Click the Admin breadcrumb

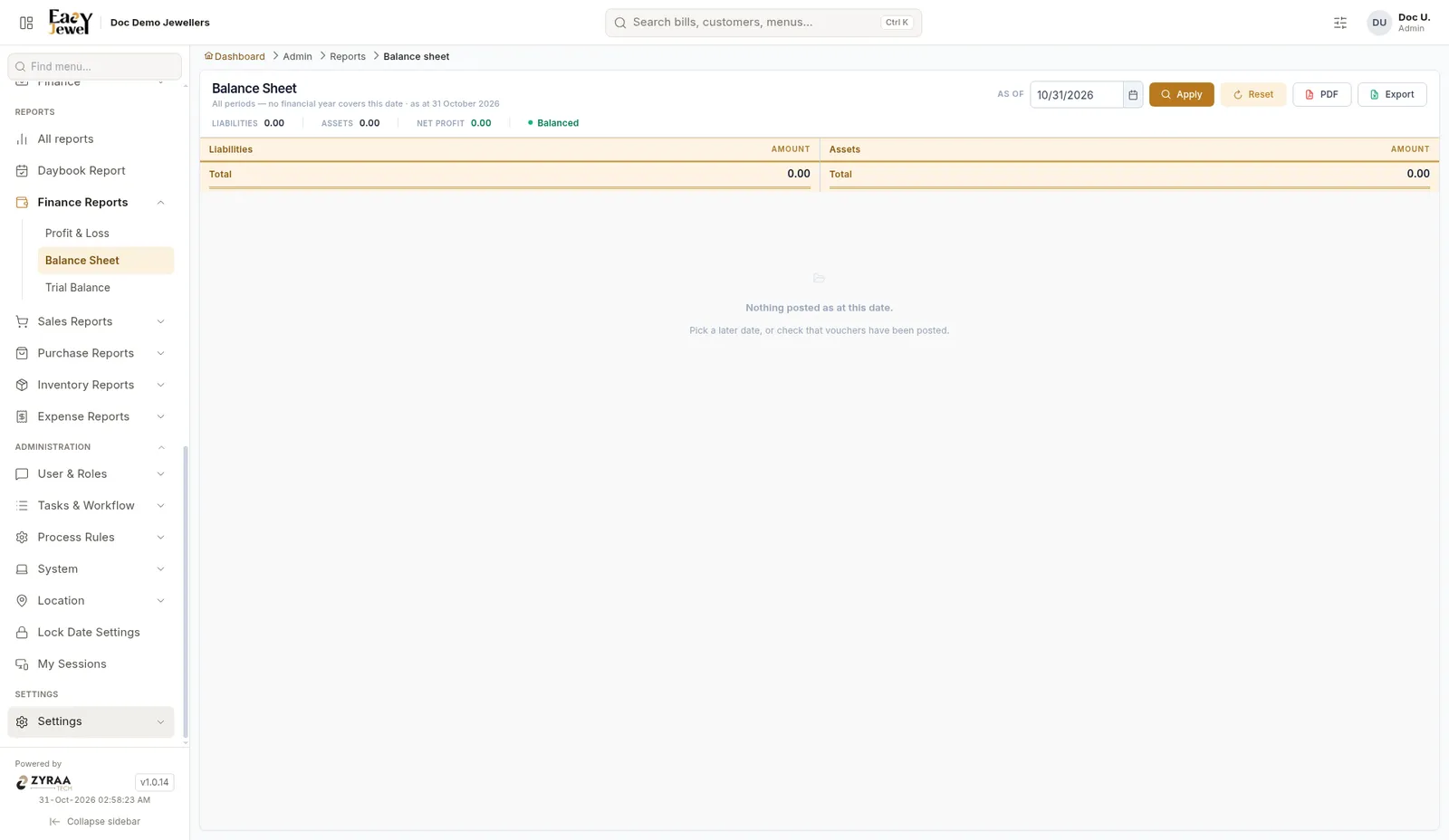[297, 56]
